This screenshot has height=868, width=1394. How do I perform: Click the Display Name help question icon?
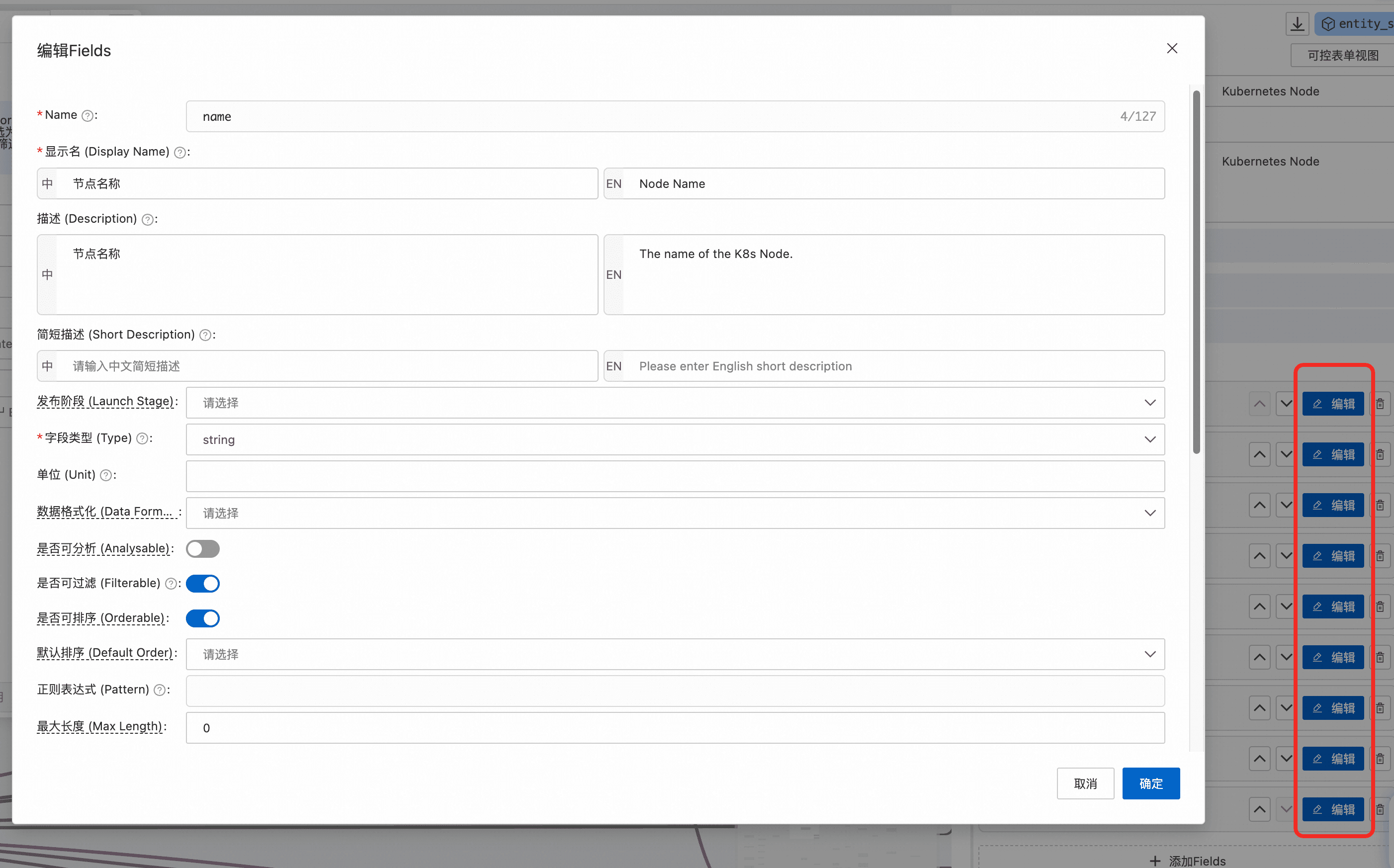179,152
